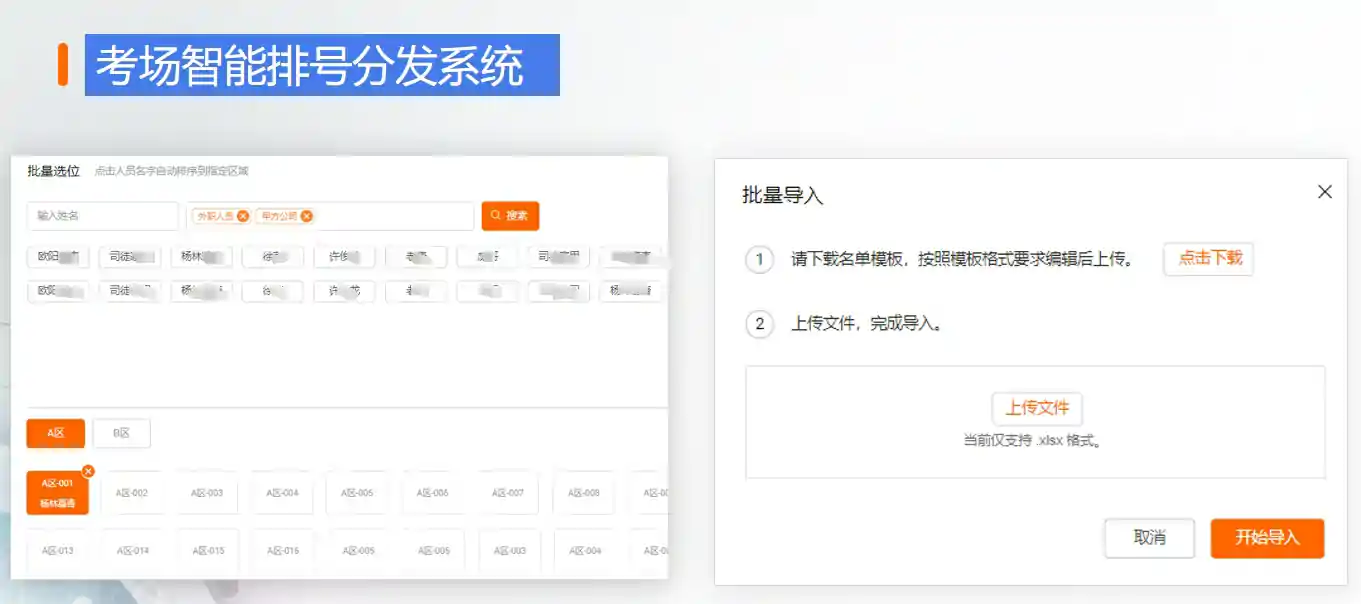This screenshot has width=1361, height=604.
Task: Select seat A区-013
Action: tap(57, 551)
